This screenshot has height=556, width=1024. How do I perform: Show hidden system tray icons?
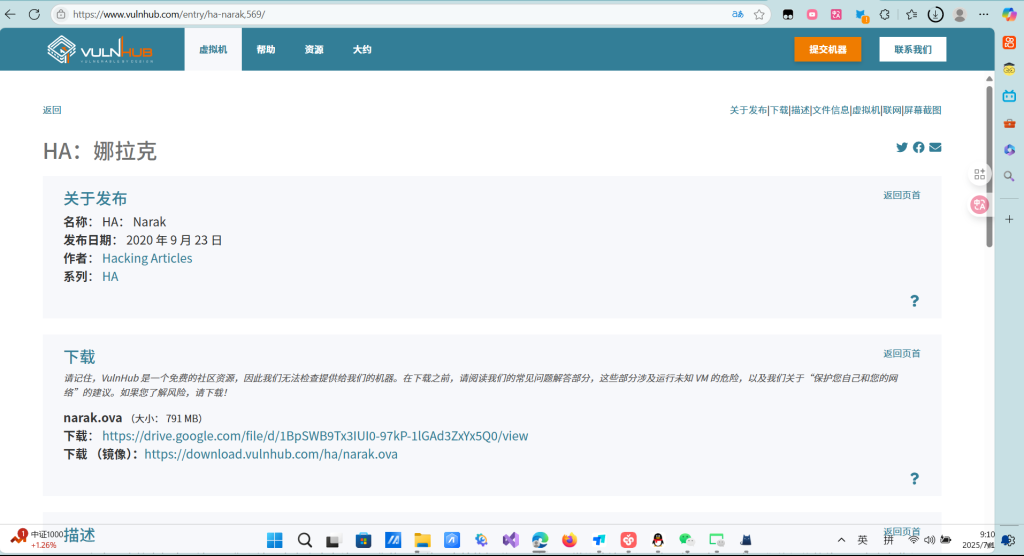coord(840,540)
